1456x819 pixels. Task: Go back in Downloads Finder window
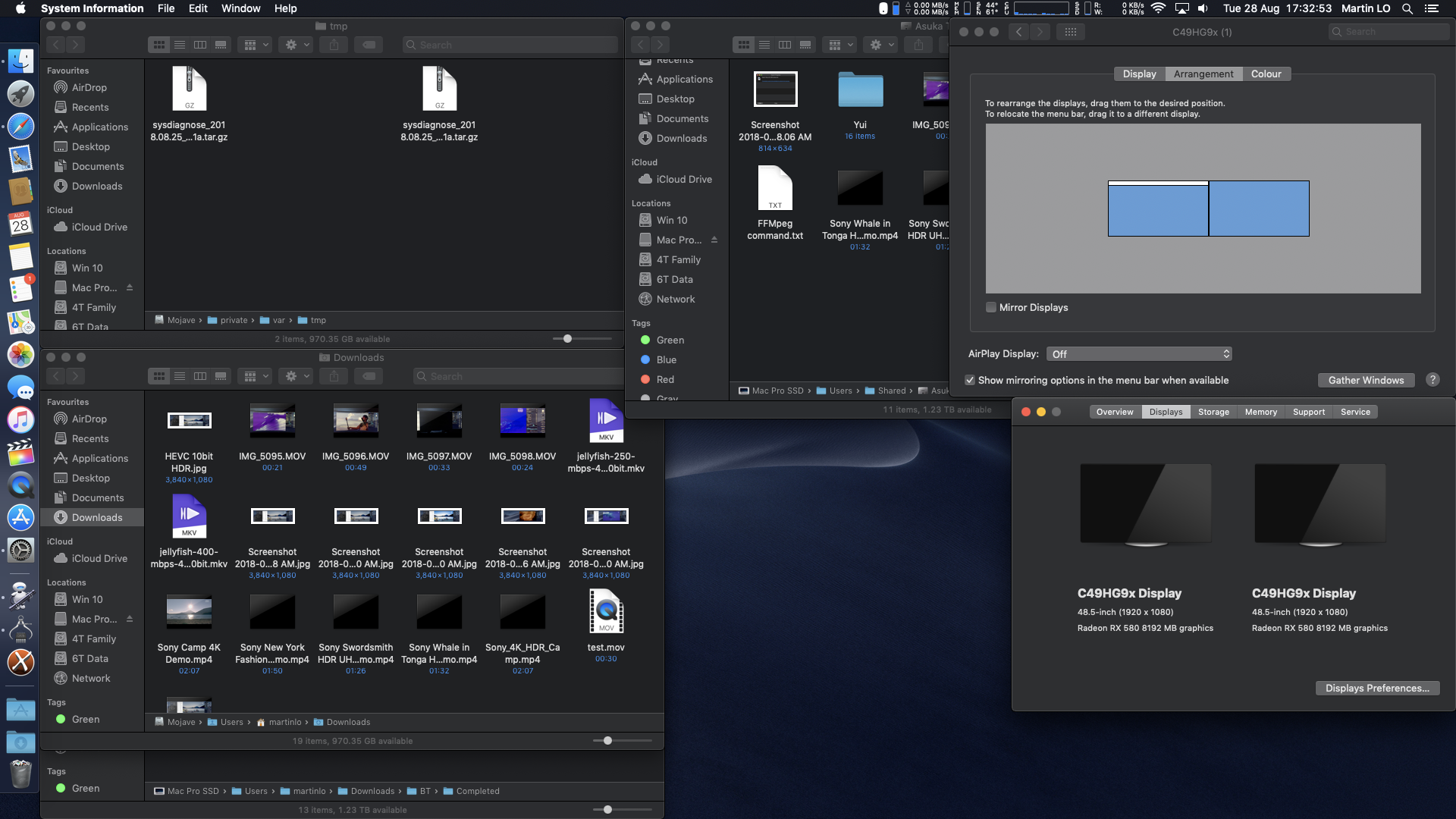pyautogui.click(x=56, y=376)
